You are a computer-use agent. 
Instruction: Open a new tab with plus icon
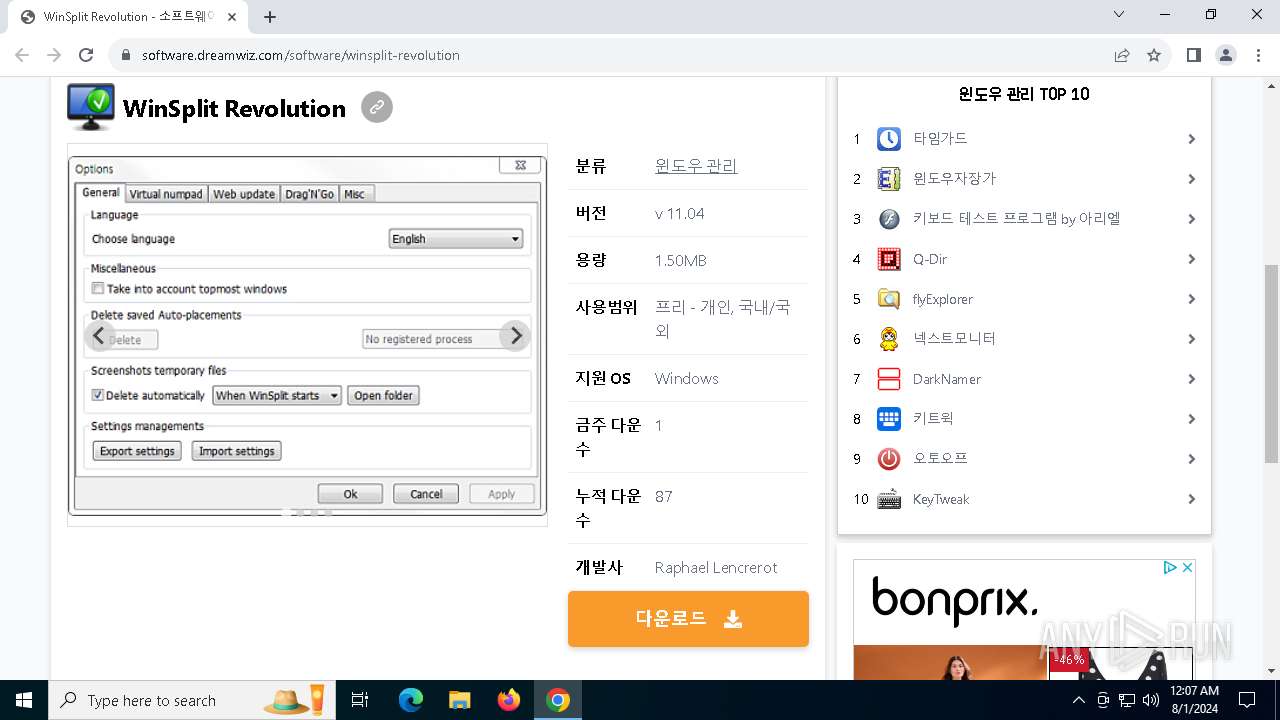[x=270, y=17]
